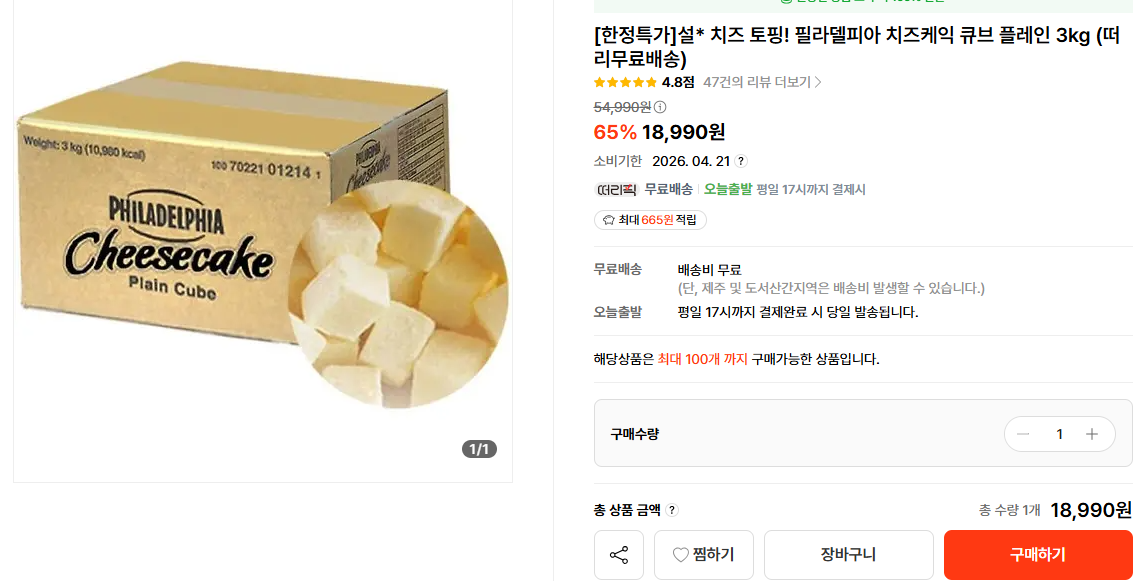Click the heart icon in 찜하기
This screenshot has height=581, width=1145.
tap(681, 555)
